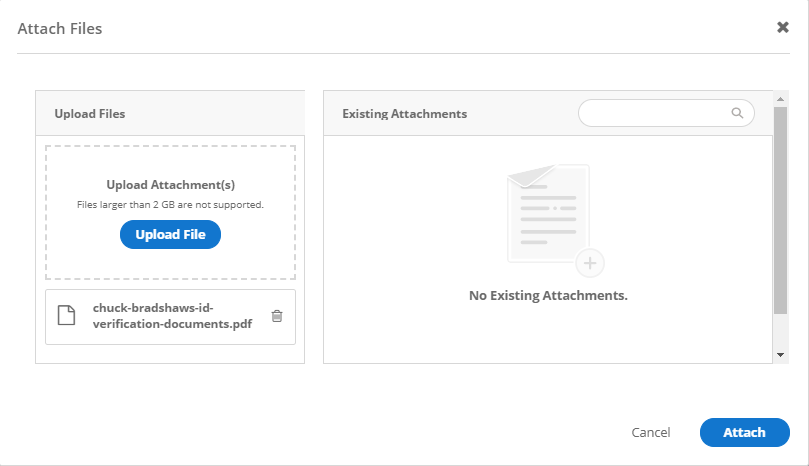Click the 2 GB file size note
Image resolution: width=809 pixels, height=466 pixels.
click(x=170, y=205)
